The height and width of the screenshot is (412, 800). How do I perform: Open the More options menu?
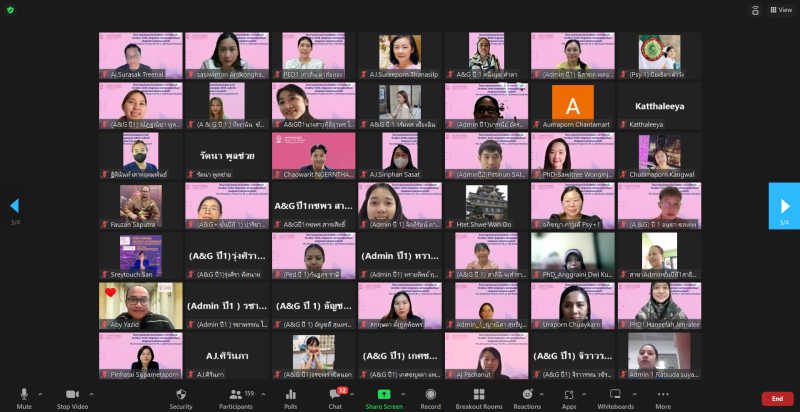[663, 397]
